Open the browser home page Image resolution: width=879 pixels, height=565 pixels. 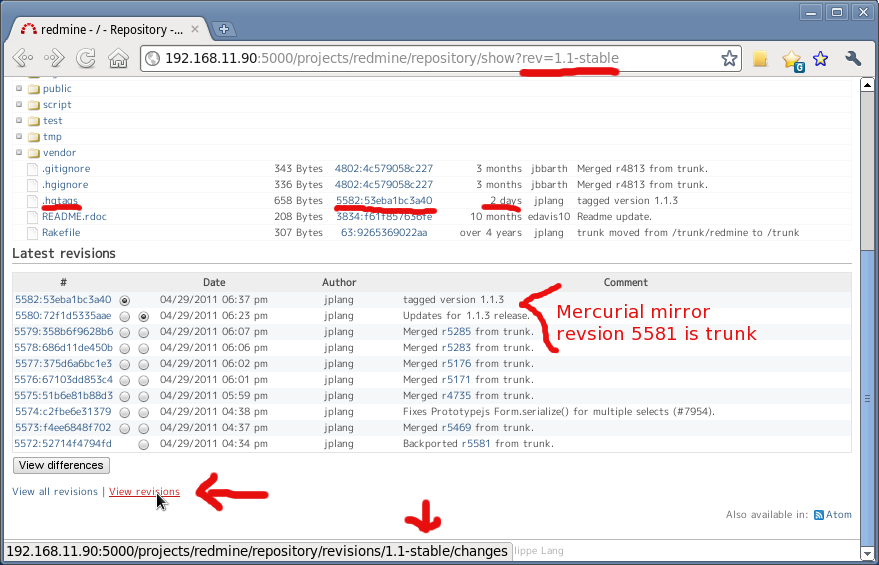pos(118,58)
